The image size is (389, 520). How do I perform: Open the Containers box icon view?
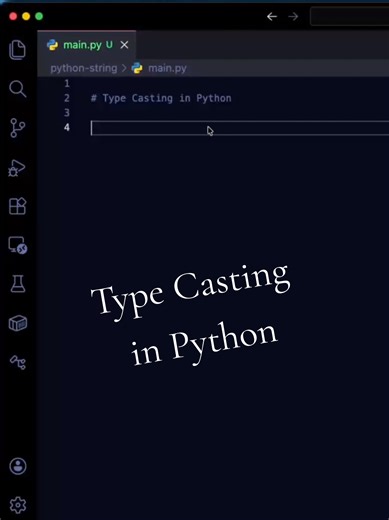(18, 323)
